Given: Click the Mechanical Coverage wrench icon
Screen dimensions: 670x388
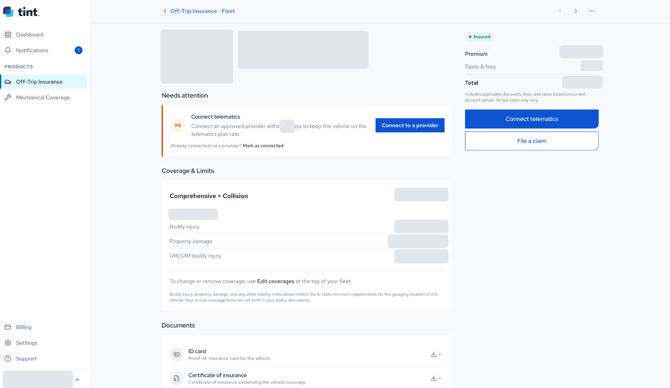Looking at the screenshot, I should pos(8,97).
